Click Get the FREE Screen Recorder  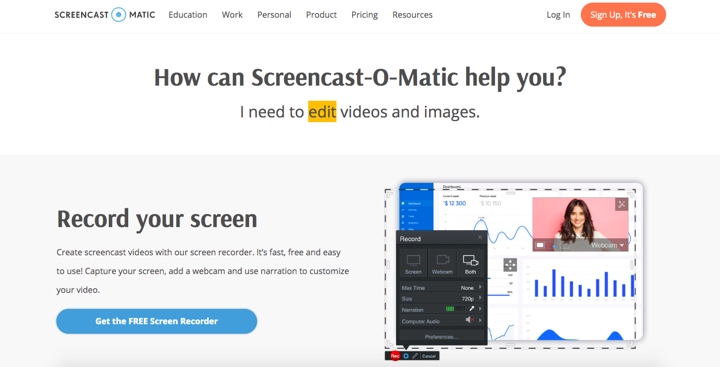[x=157, y=321]
